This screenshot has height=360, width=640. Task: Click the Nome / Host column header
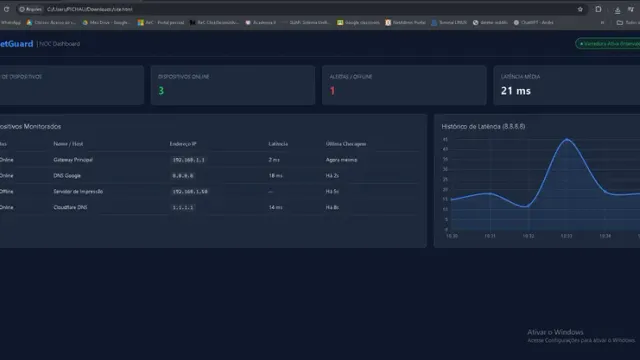click(x=68, y=144)
